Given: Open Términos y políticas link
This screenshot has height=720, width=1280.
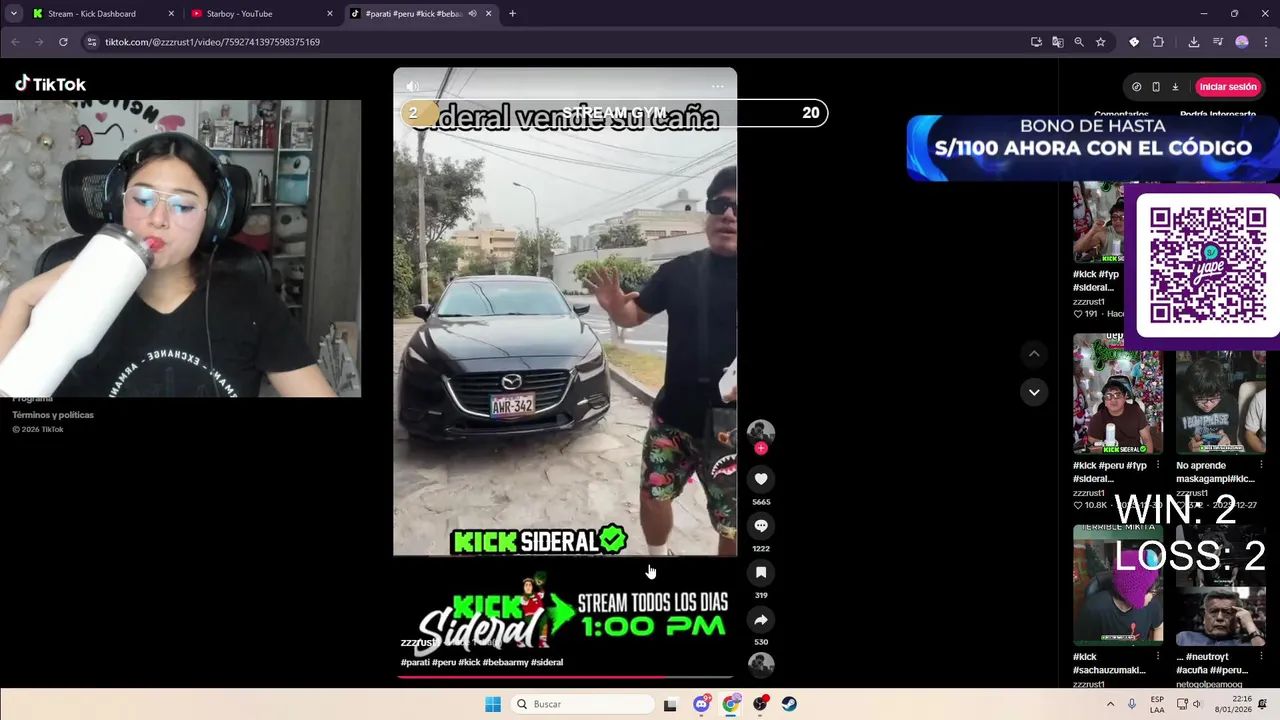Looking at the screenshot, I should pos(53,415).
